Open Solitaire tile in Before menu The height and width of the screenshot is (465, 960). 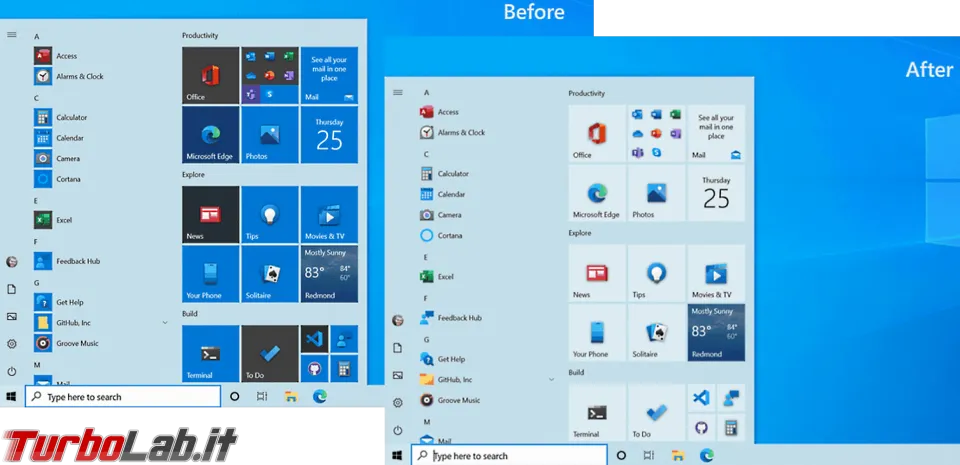270,274
